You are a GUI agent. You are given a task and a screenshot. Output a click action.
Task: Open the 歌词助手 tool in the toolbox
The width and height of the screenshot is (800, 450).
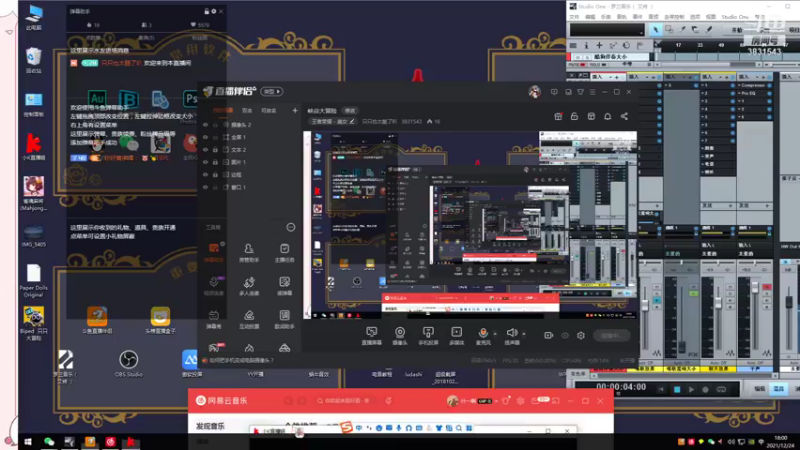tap(284, 319)
